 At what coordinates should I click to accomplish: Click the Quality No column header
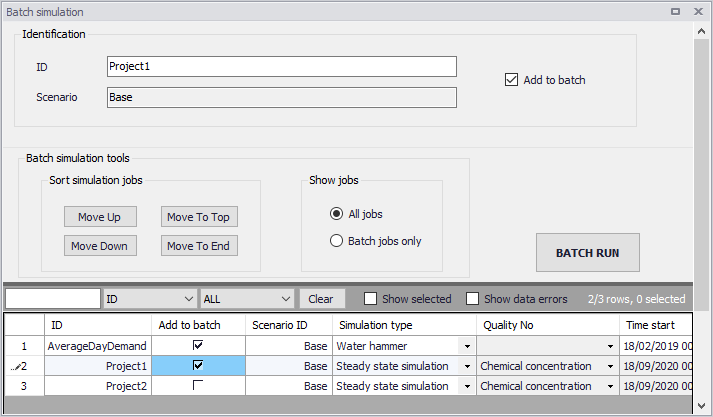pyautogui.click(x=547, y=325)
